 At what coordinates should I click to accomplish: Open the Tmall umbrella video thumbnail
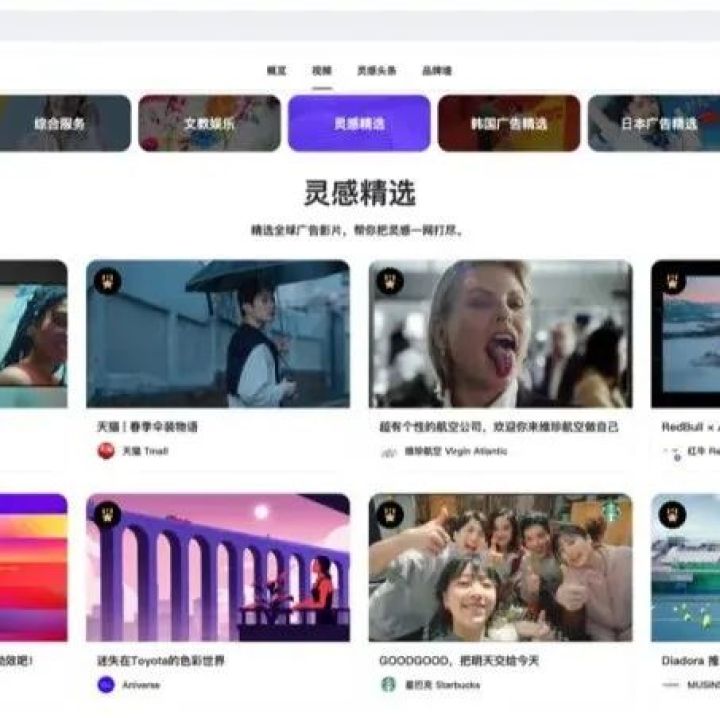click(x=218, y=334)
